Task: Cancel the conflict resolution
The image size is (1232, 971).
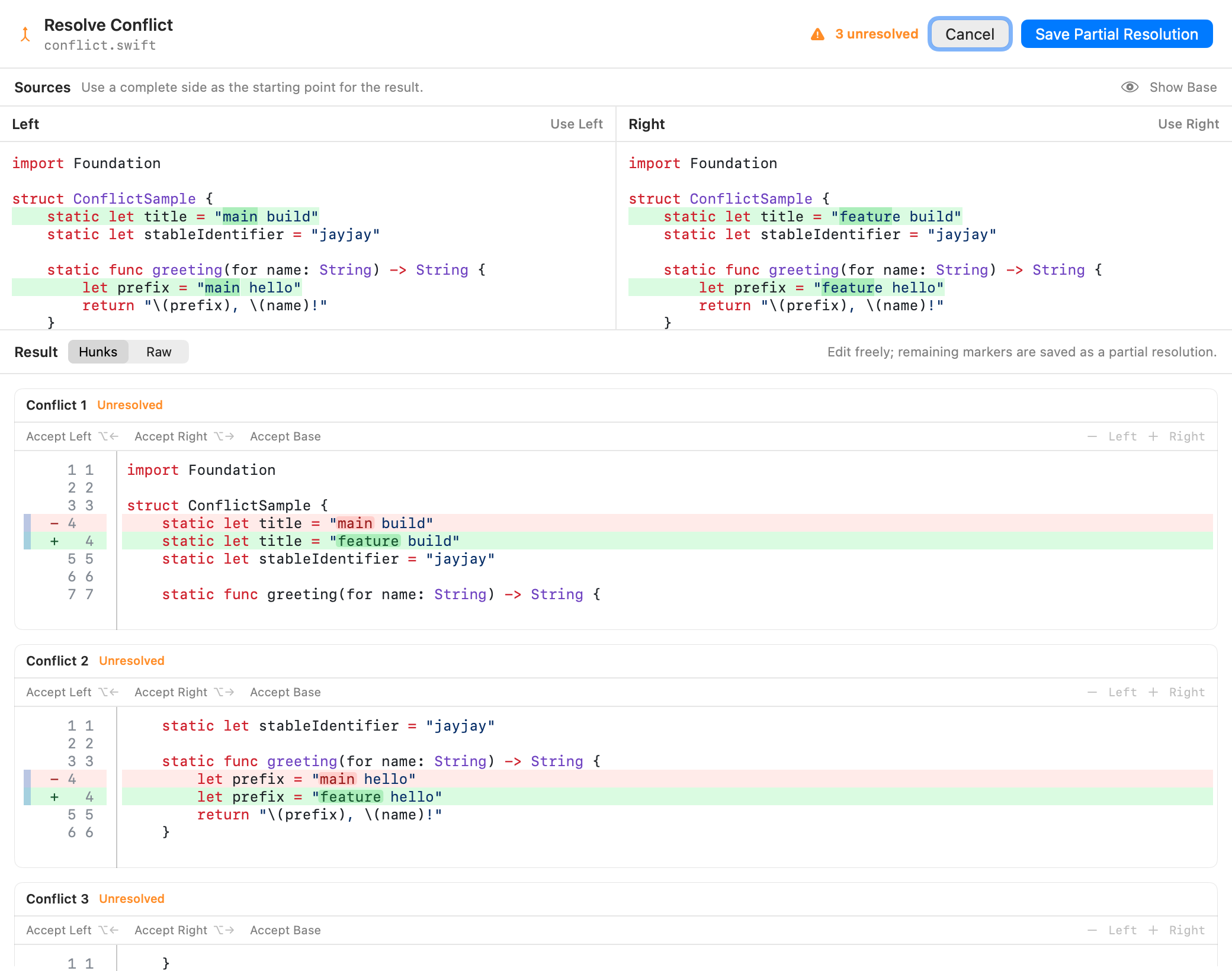Action: pos(970,34)
